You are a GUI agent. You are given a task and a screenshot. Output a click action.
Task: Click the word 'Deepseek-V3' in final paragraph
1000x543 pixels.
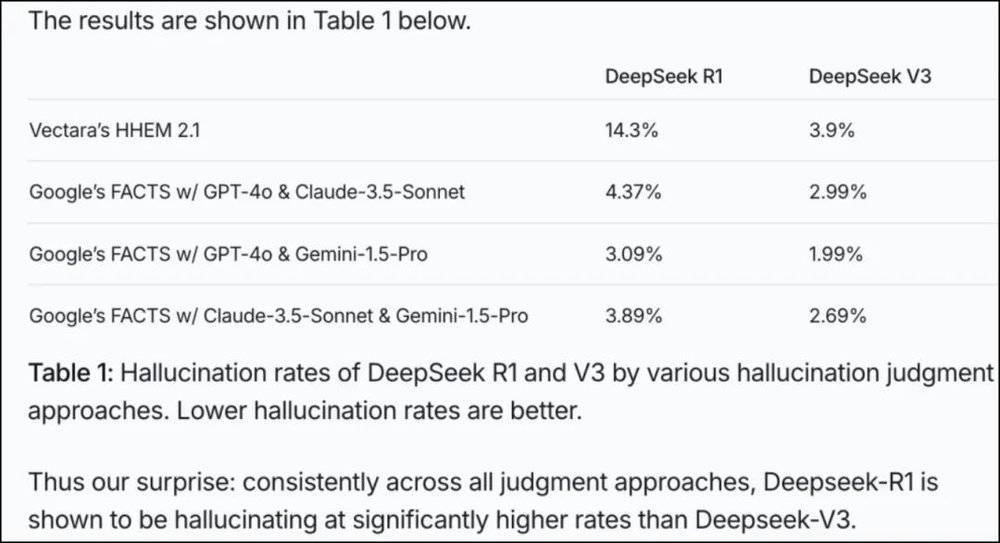pos(774,519)
